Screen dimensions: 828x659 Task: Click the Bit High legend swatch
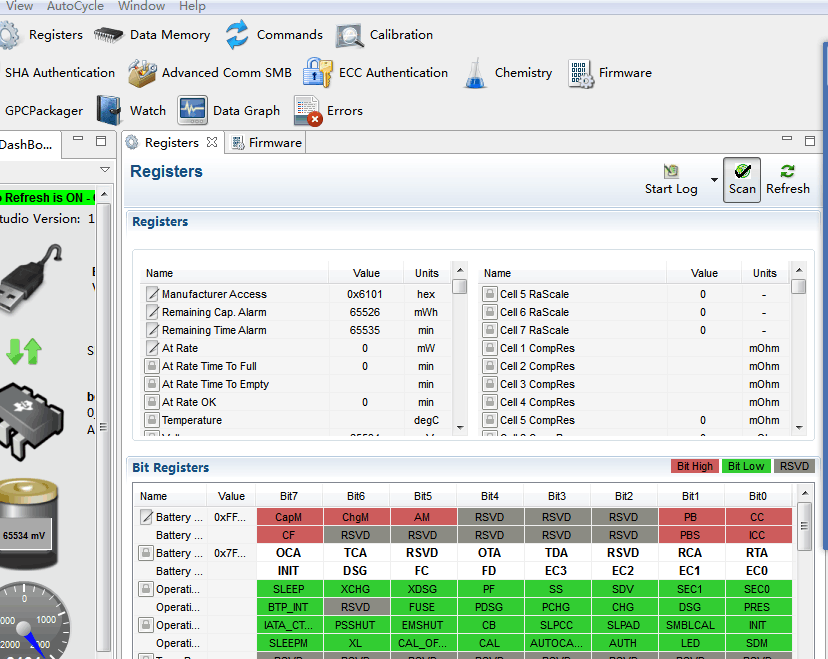[x=694, y=466]
